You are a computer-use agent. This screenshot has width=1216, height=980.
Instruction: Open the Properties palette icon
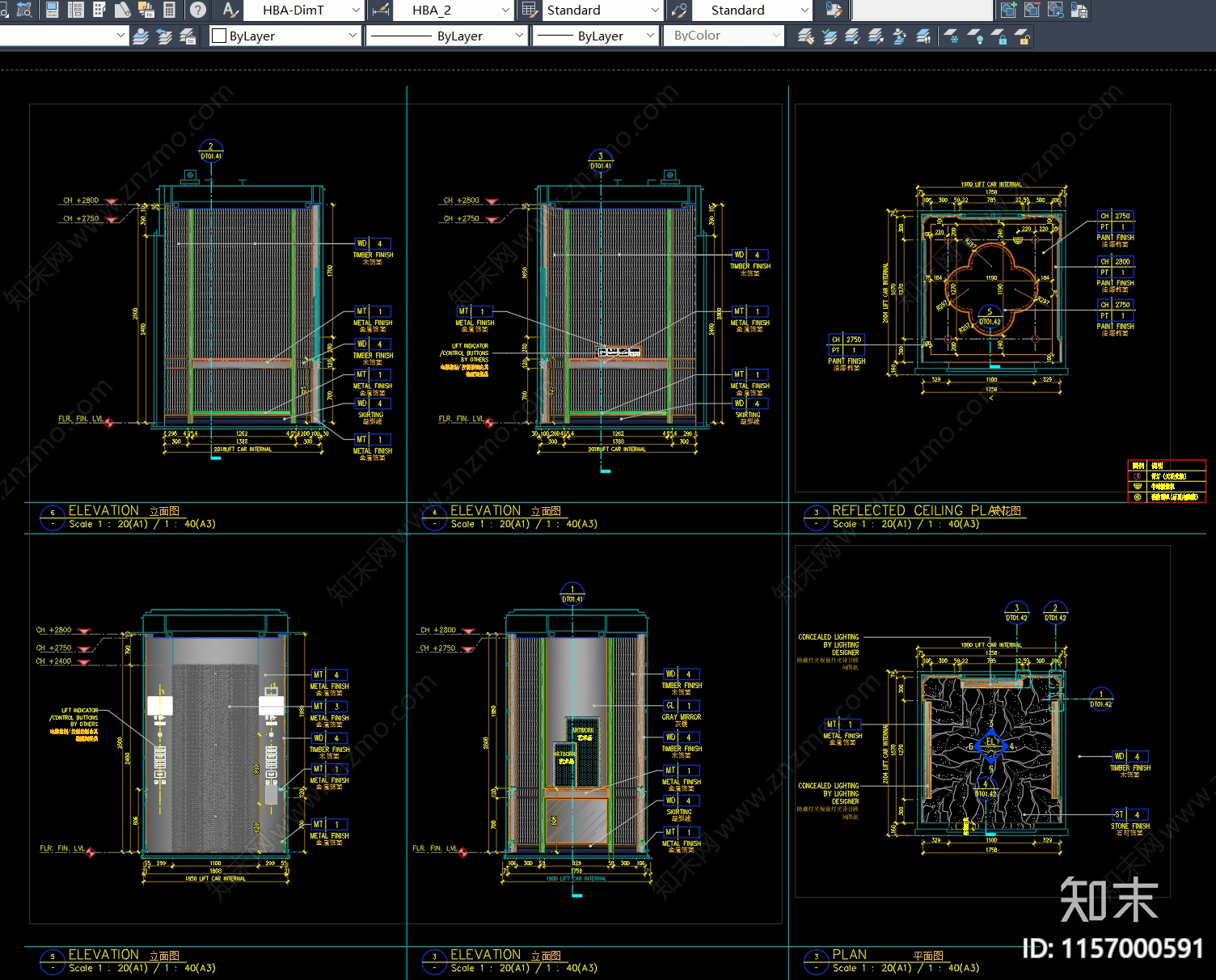[52, 10]
